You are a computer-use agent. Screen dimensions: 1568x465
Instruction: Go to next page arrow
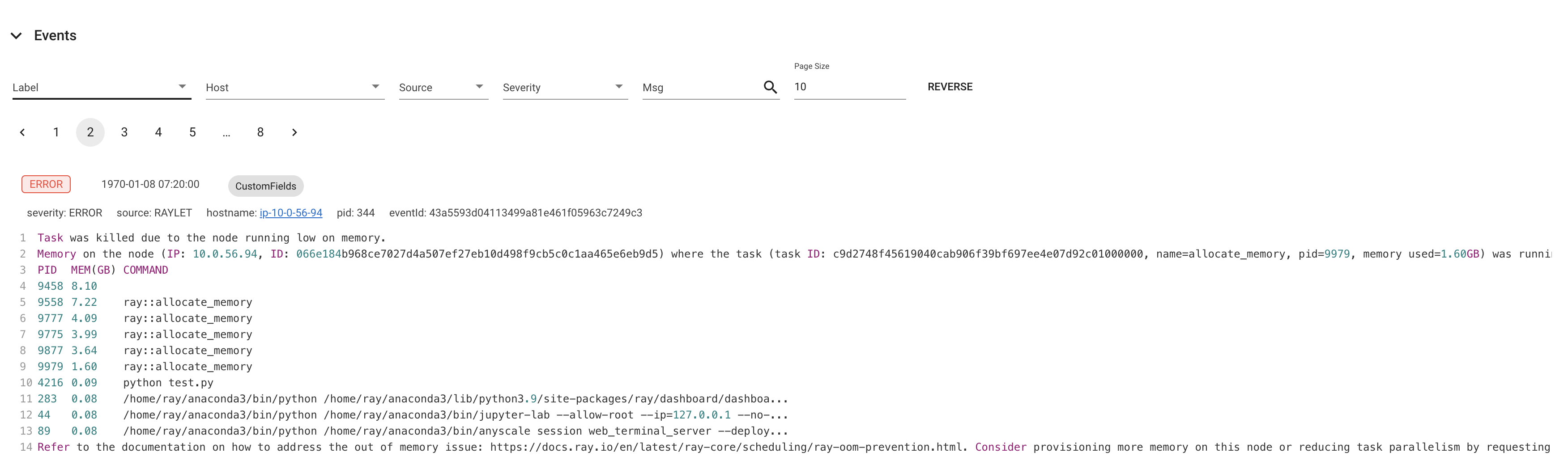(x=294, y=132)
